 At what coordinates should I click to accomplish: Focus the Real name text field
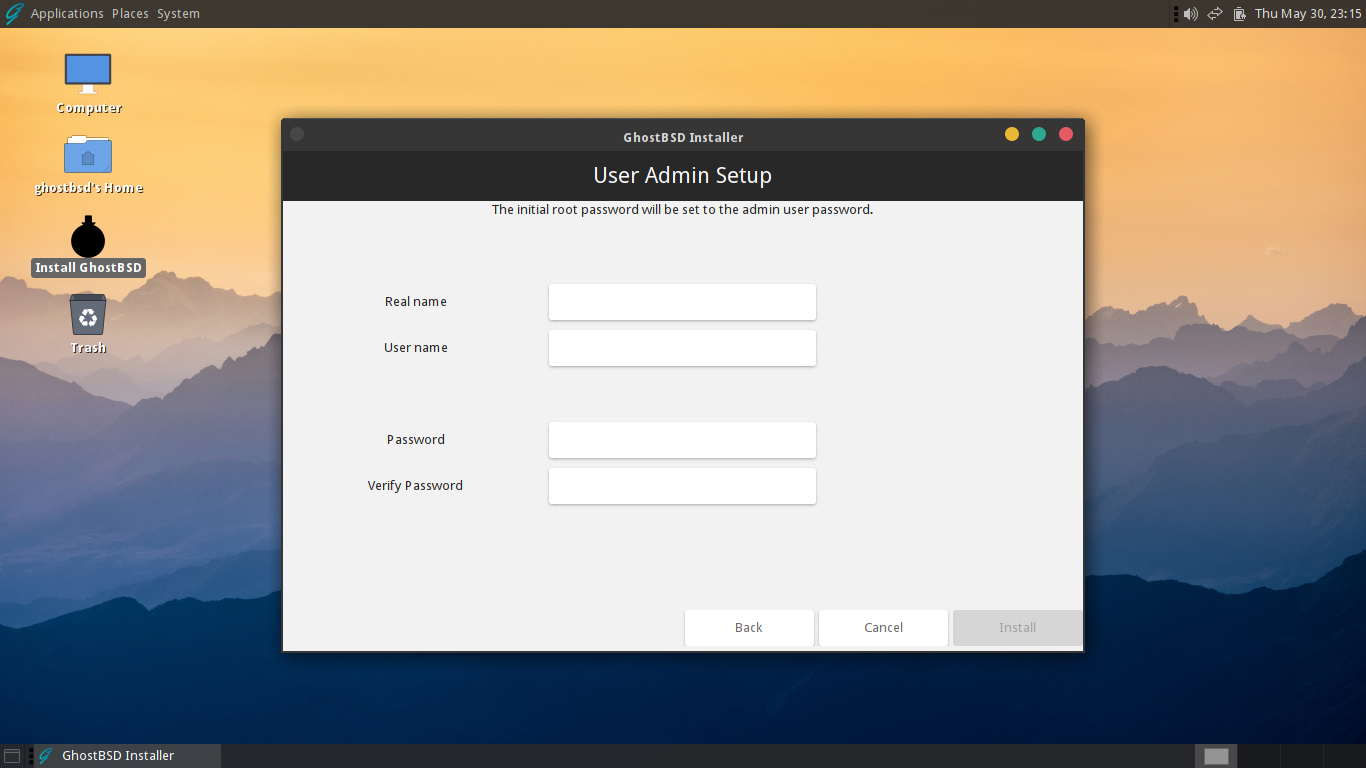click(682, 302)
